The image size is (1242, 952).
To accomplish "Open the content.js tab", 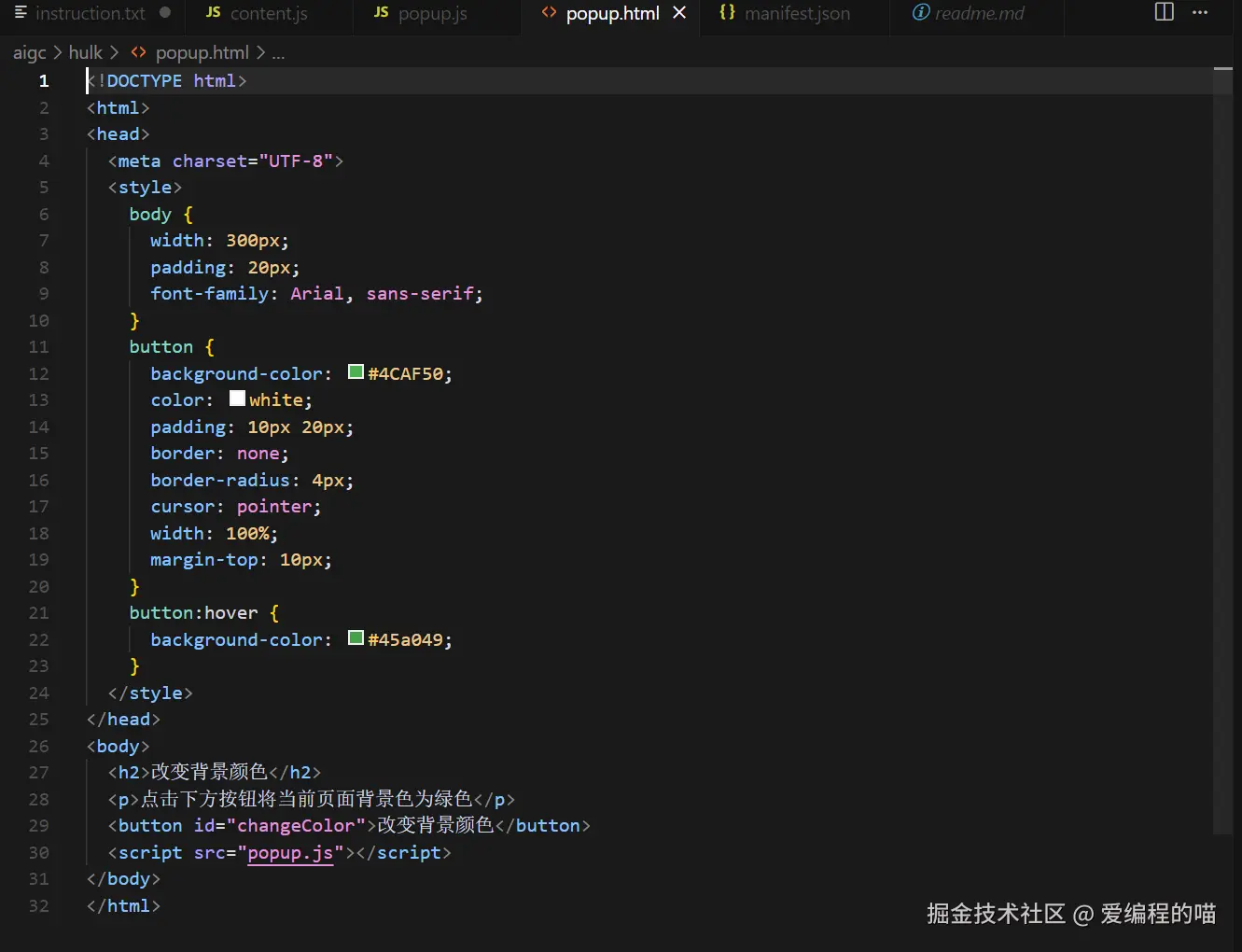I will tap(269, 13).
